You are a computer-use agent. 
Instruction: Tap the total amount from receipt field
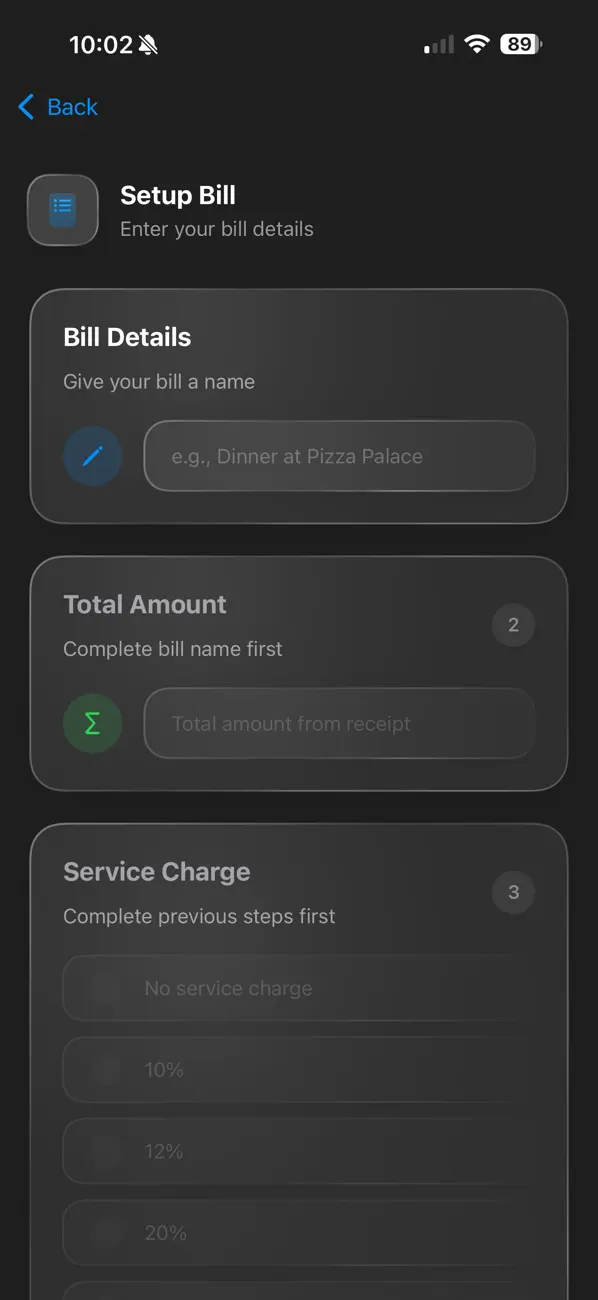pos(339,723)
